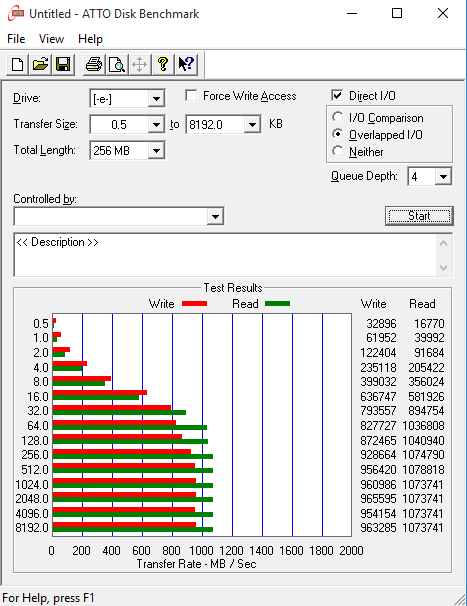Select the Neither radio button
Image resolution: width=467 pixels, height=606 pixels.
click(x=337, y=151)
